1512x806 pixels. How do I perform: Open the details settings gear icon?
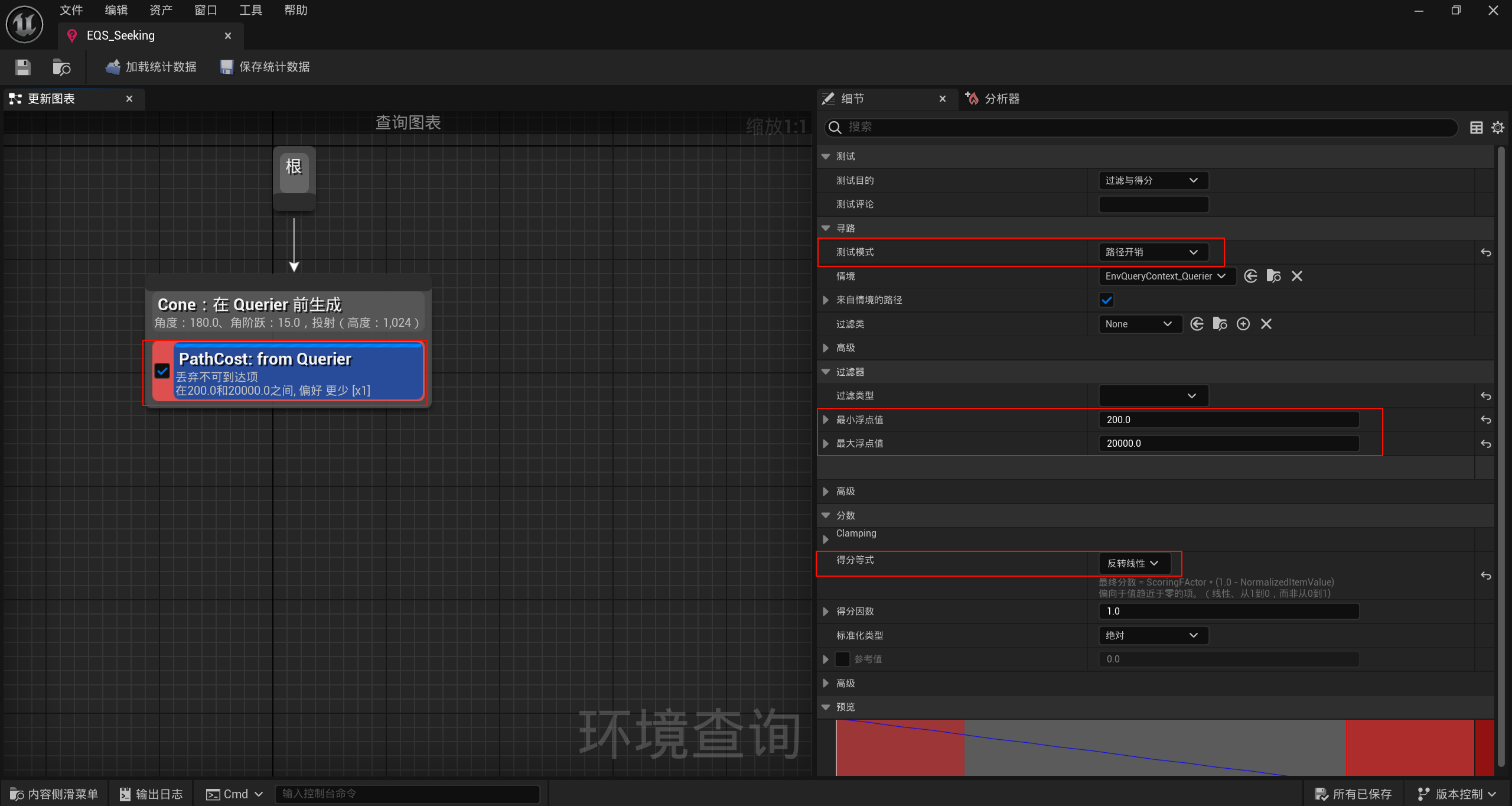click(1498, 127)
